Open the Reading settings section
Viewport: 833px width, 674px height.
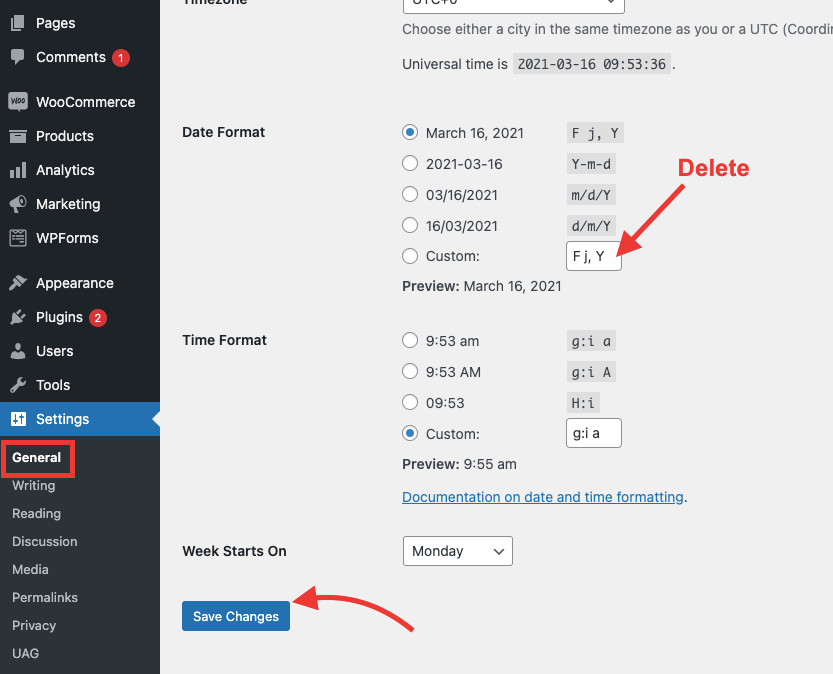[x=36, y=513]
